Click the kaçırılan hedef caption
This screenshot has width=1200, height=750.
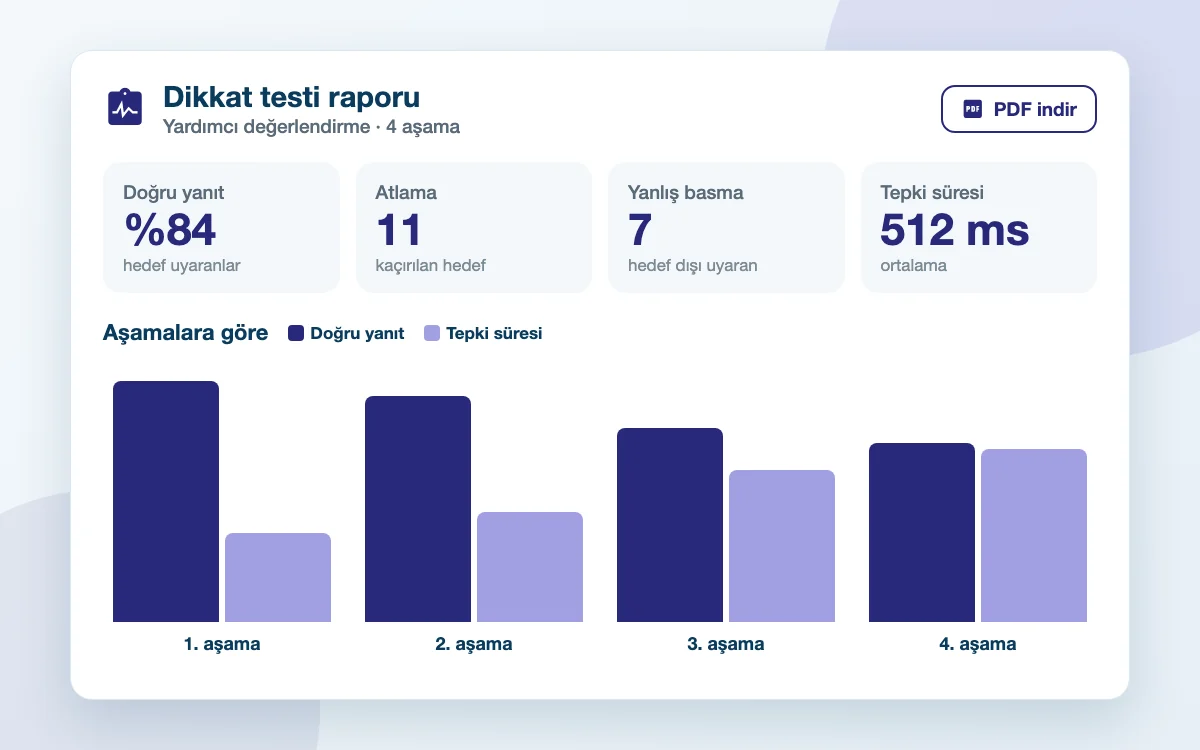(431, 266)
